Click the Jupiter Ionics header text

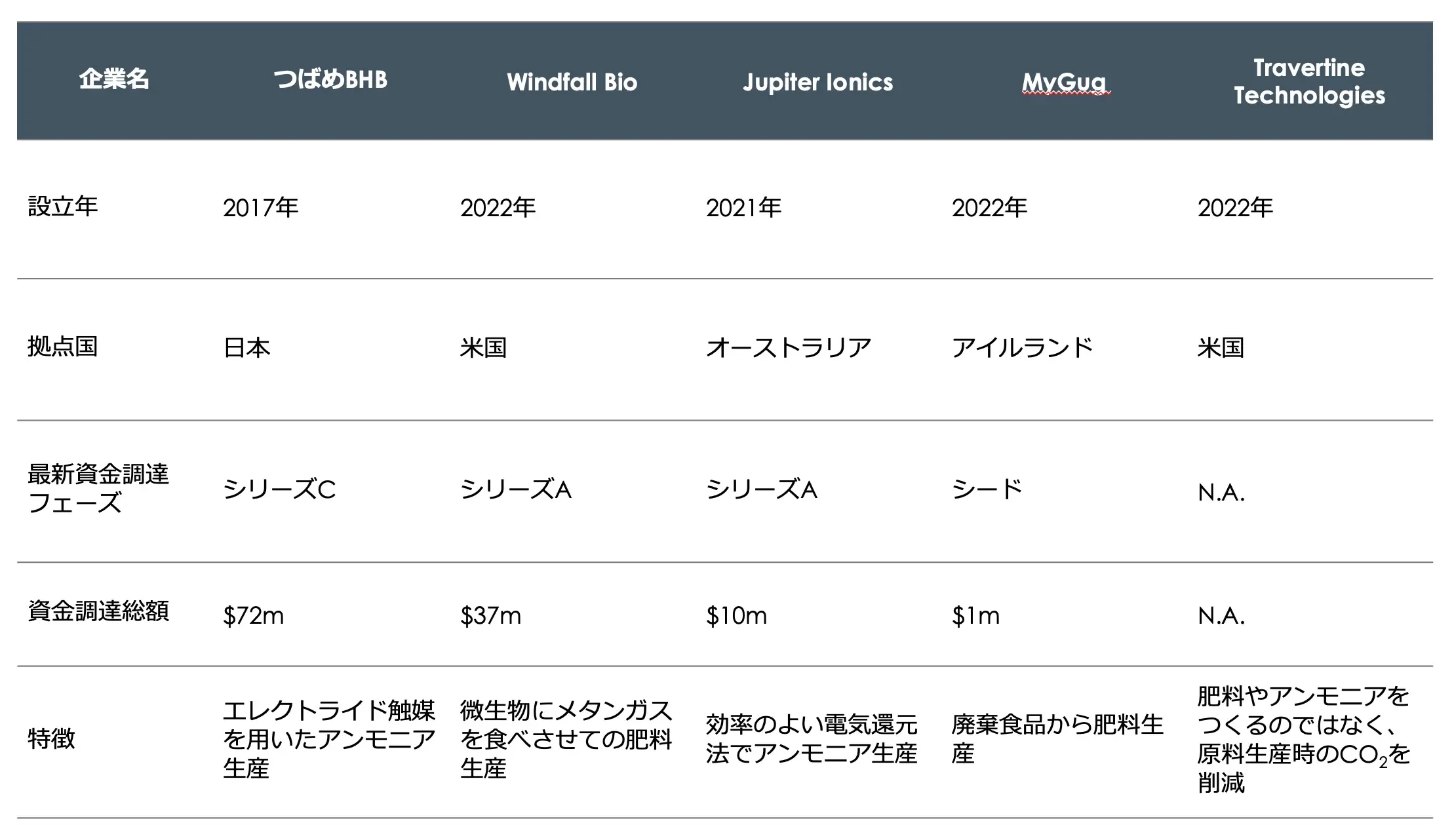click(x=817, y=83)
